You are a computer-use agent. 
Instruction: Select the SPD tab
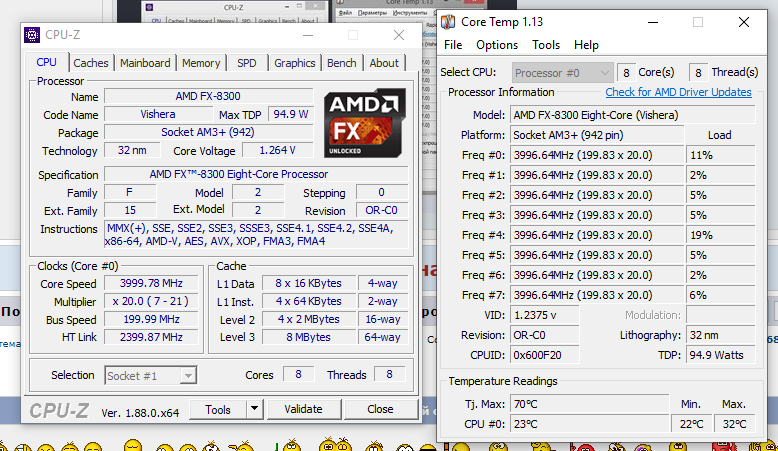click(247, 63)
